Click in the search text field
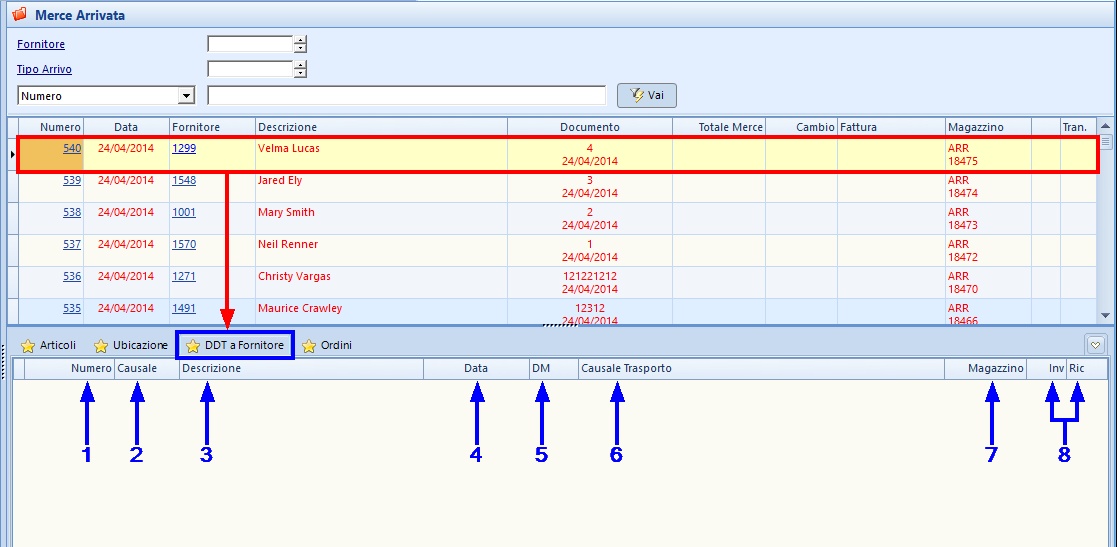 (406, 96)
